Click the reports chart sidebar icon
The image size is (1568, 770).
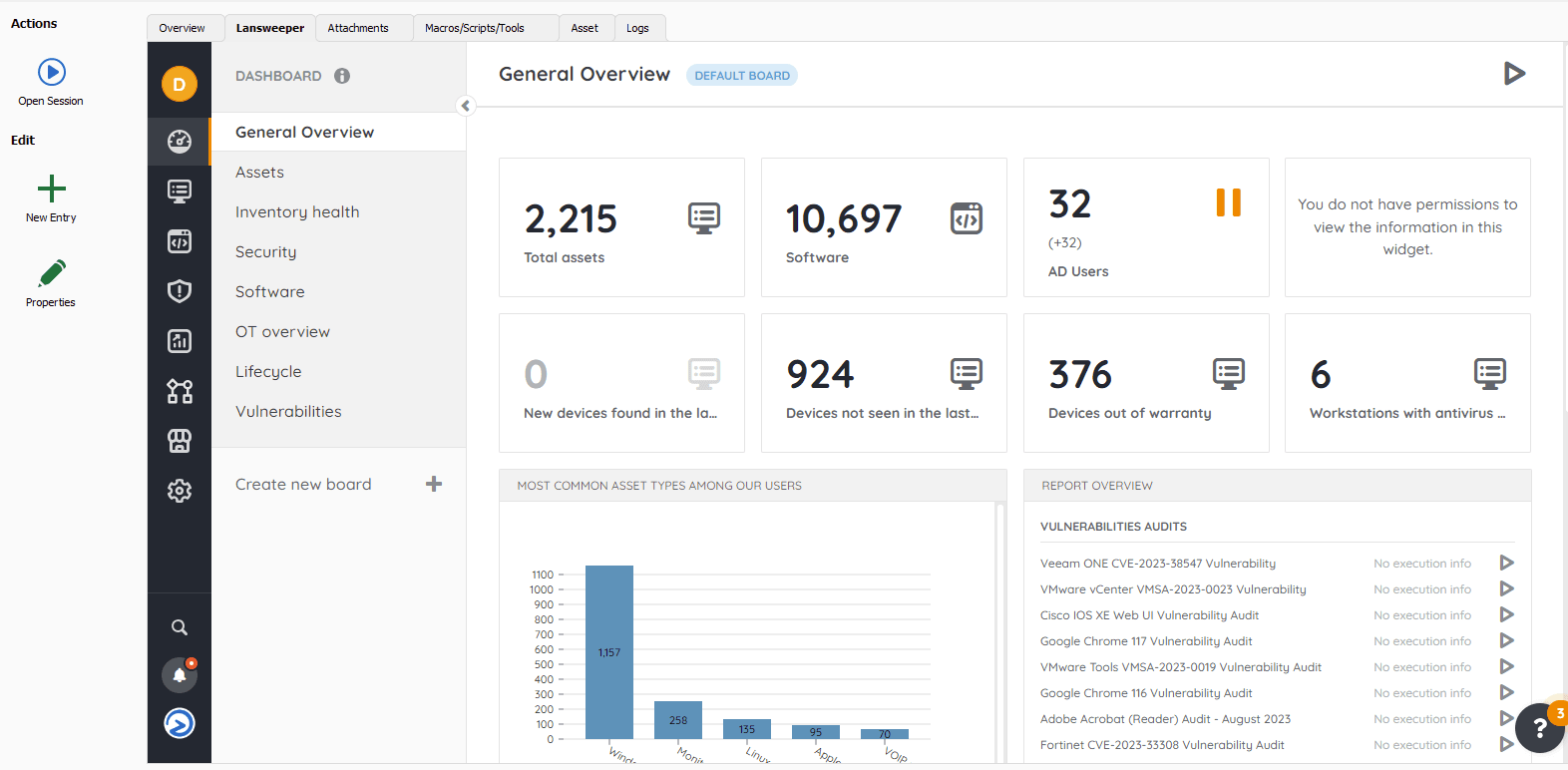[180, 341]
